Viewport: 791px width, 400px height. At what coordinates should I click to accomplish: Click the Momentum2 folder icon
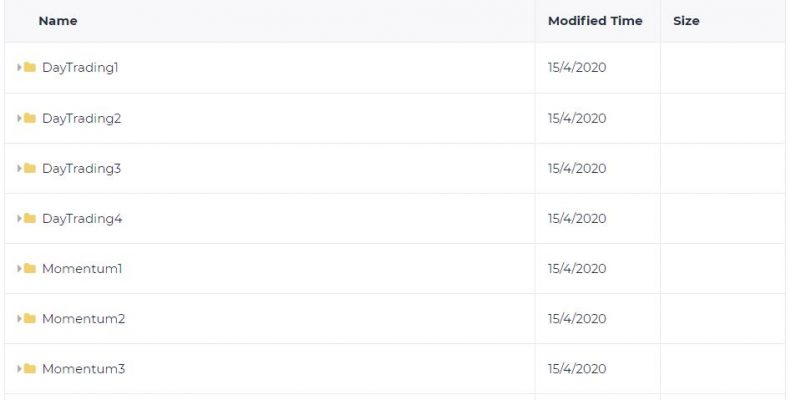coord(30,318)
